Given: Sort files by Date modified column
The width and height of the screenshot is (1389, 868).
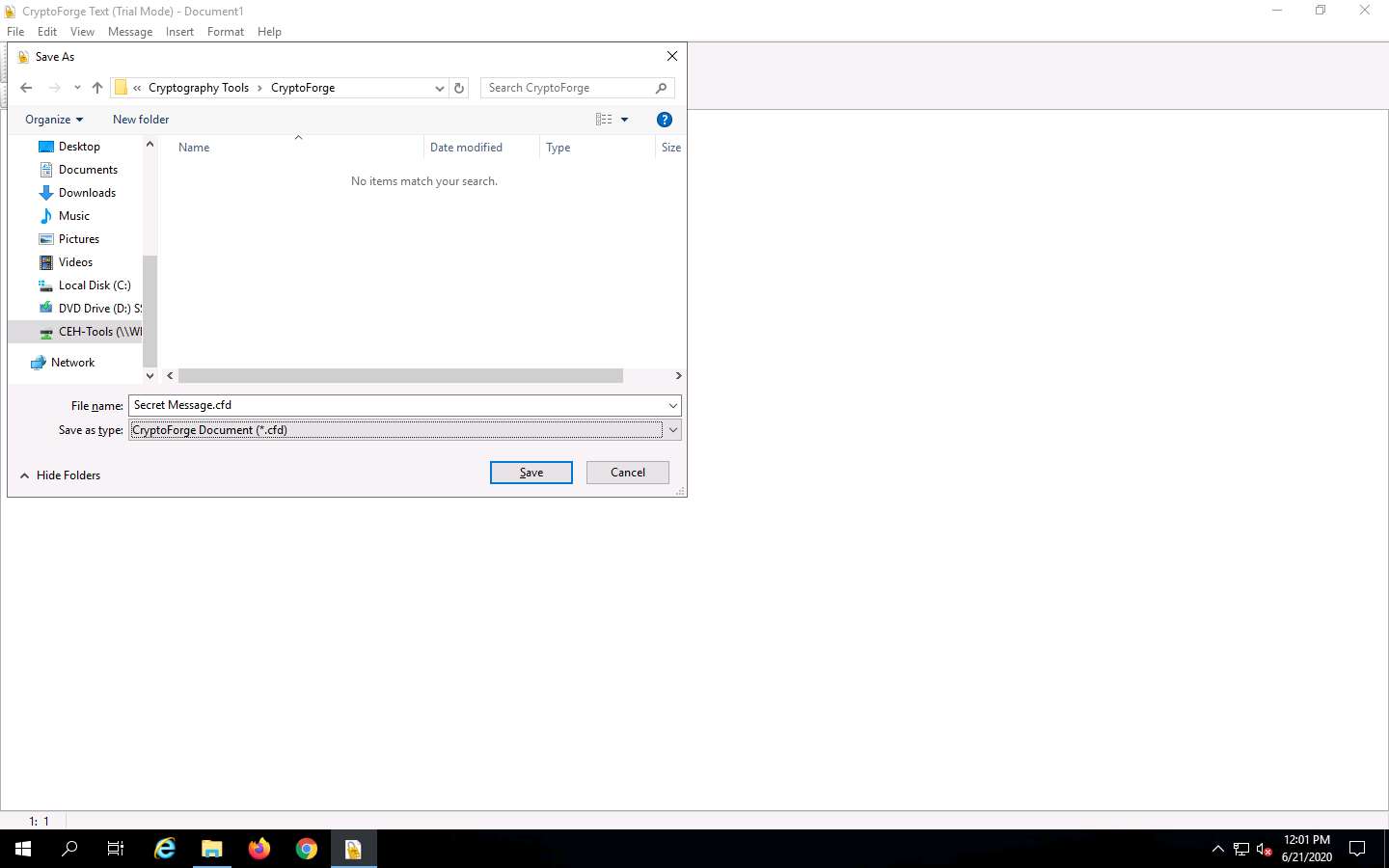Looking at the screenshot, I should (x=467, y=147).
